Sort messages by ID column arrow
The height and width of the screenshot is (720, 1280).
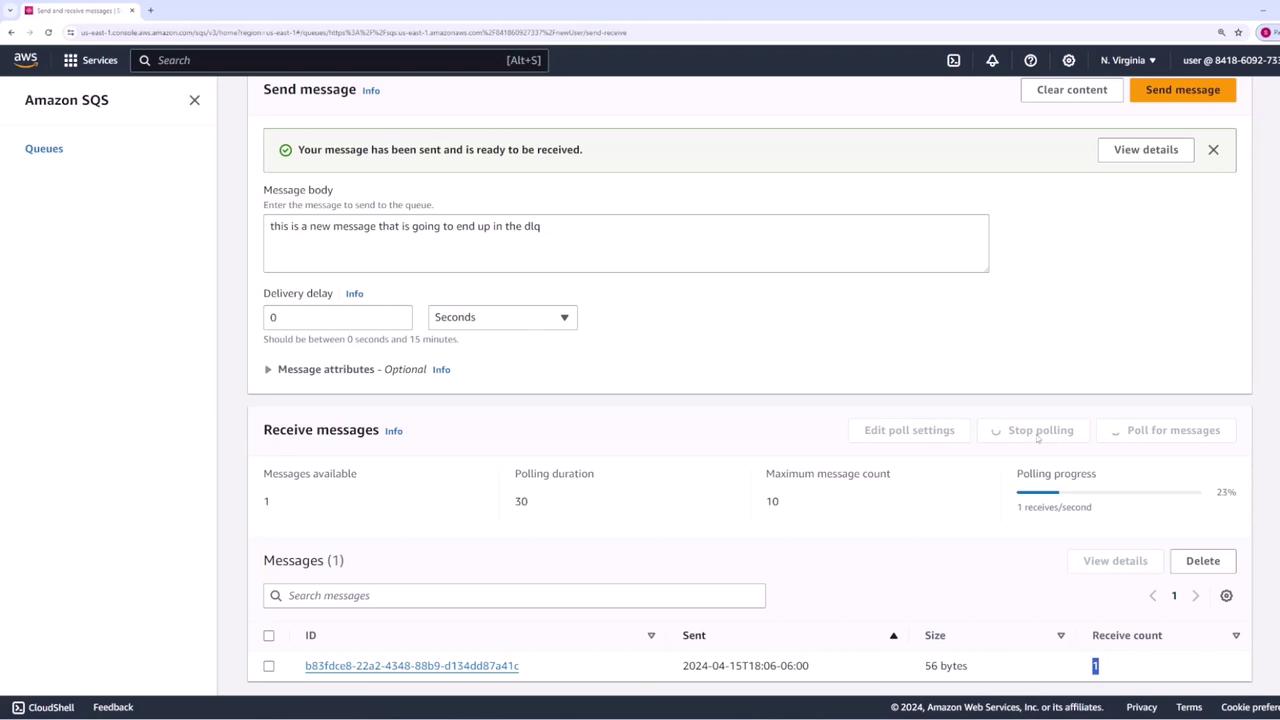tap(651, 636)
